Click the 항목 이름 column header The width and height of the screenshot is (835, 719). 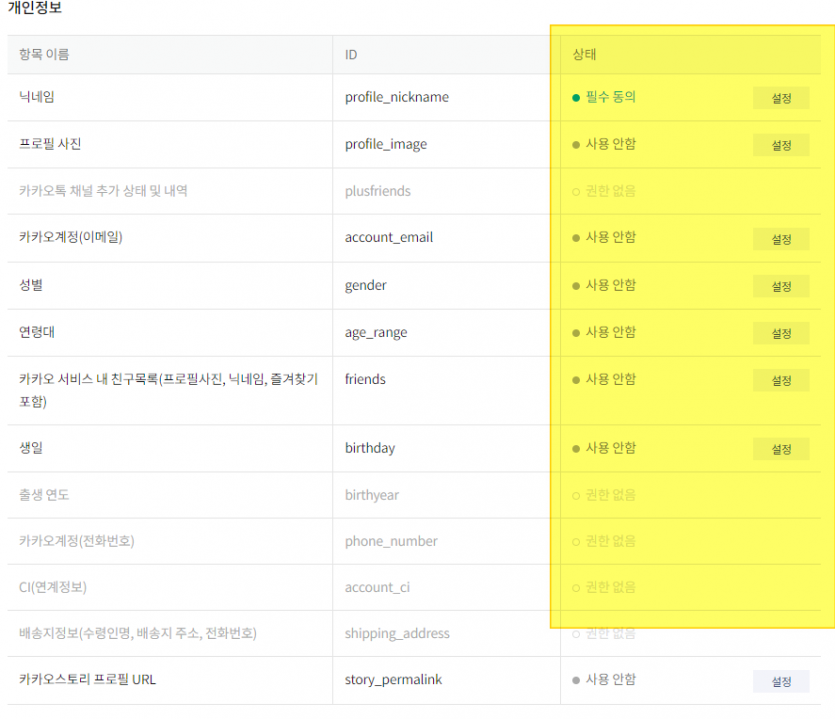(x=44, y=54)
